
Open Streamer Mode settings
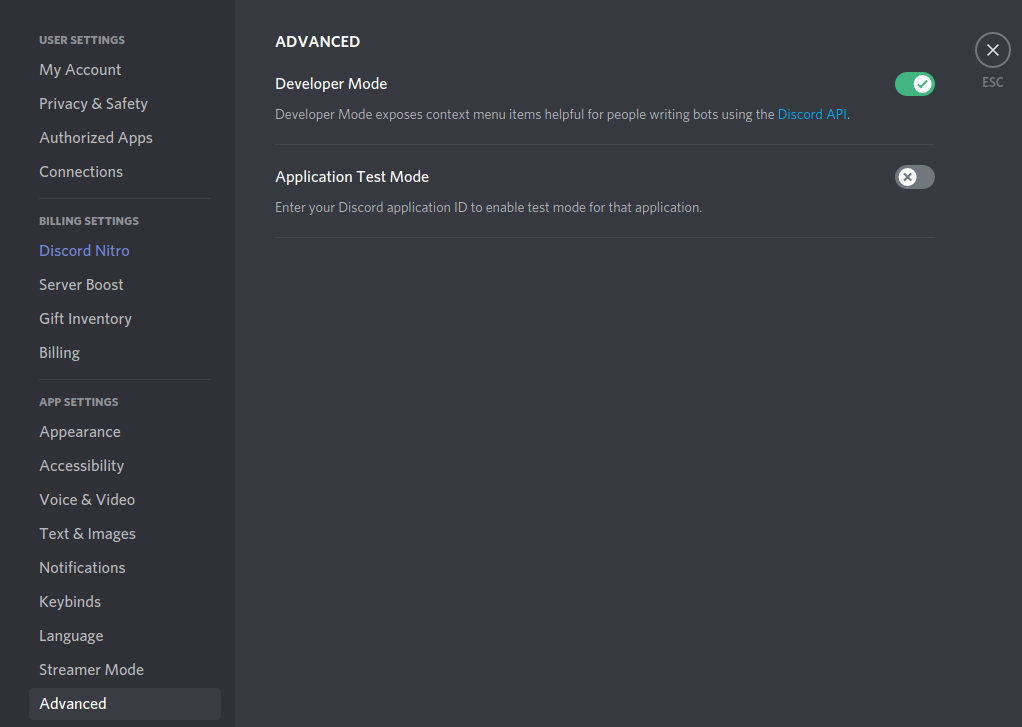[91, 669]
